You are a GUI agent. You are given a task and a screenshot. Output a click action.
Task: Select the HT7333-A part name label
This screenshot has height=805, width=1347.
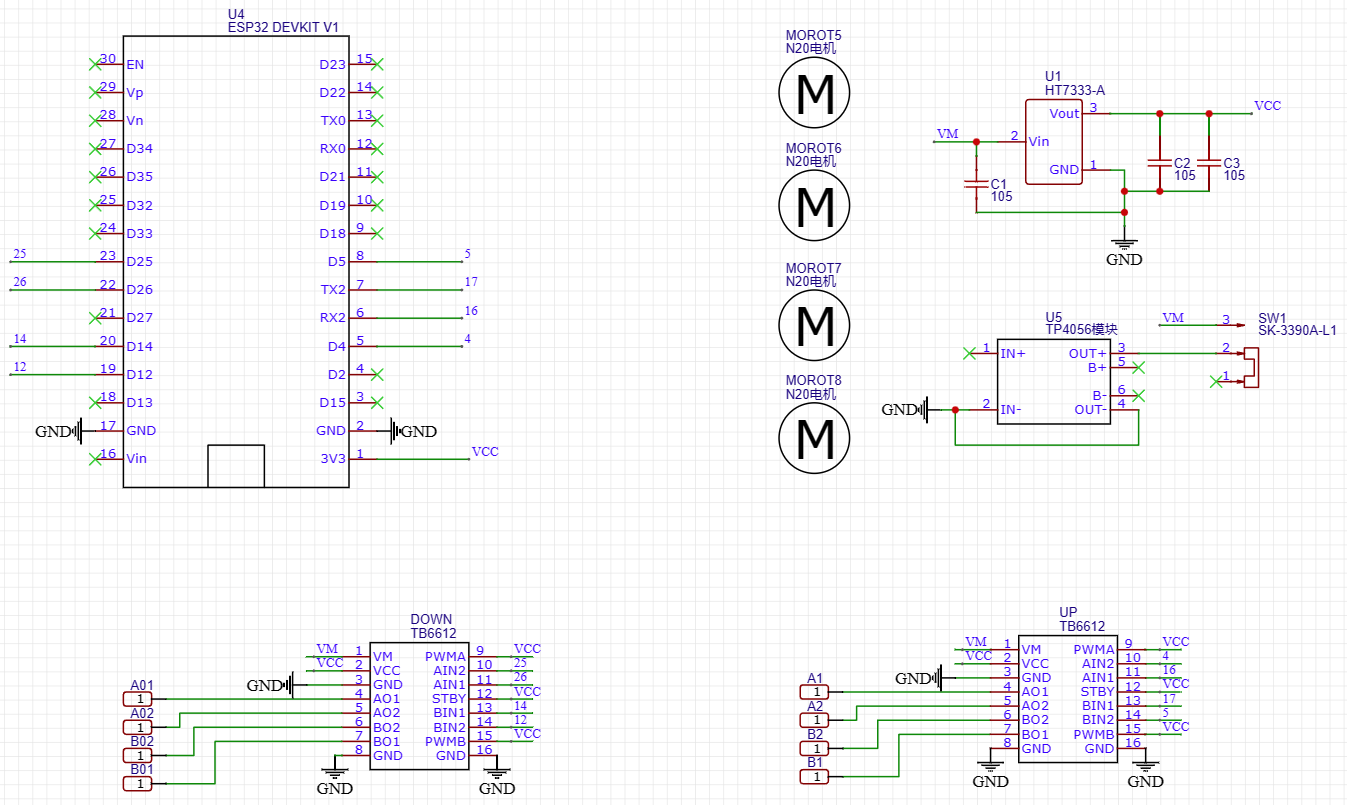coord(1075,90)
